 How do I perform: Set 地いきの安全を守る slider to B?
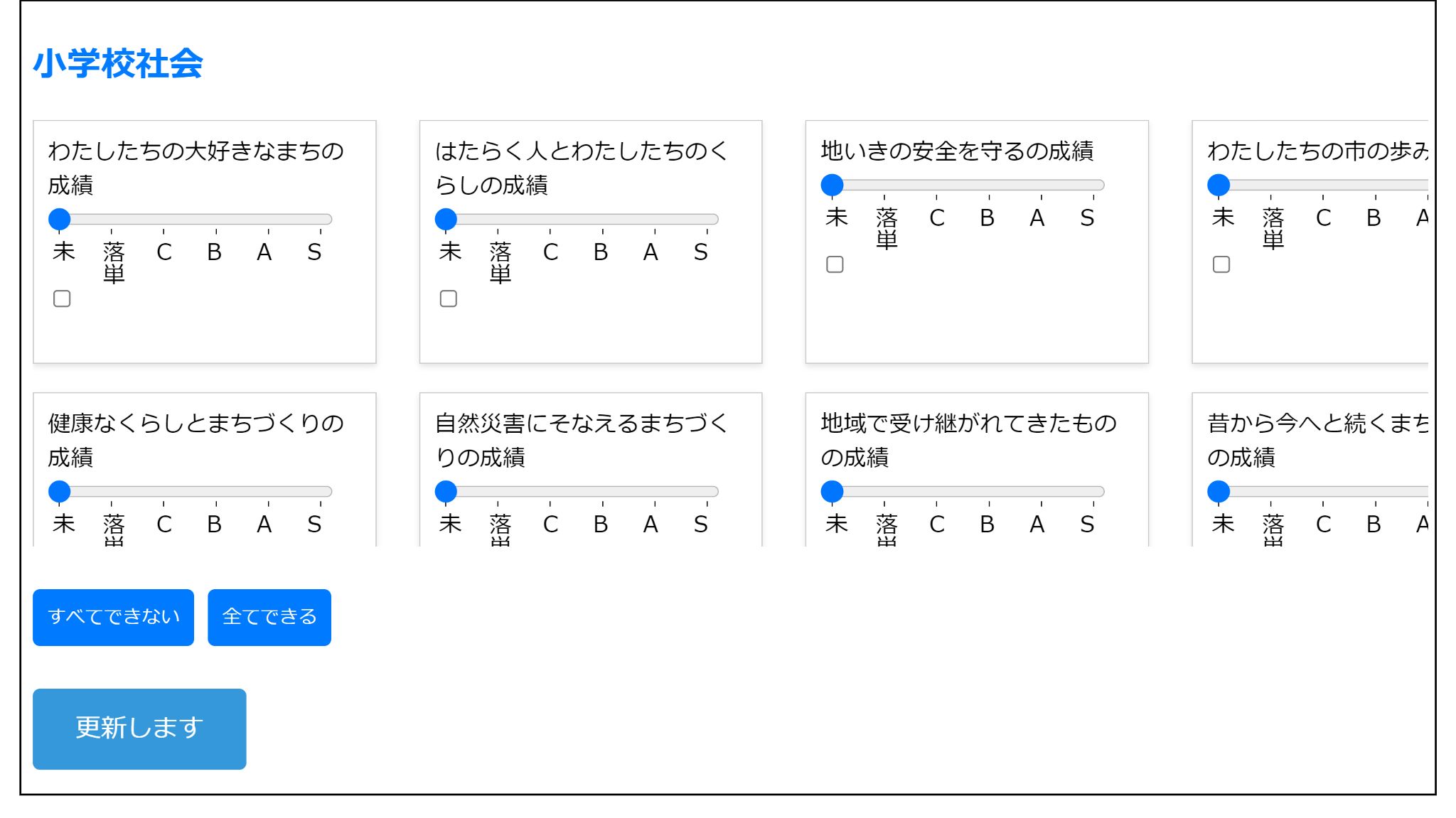(989, 185)
